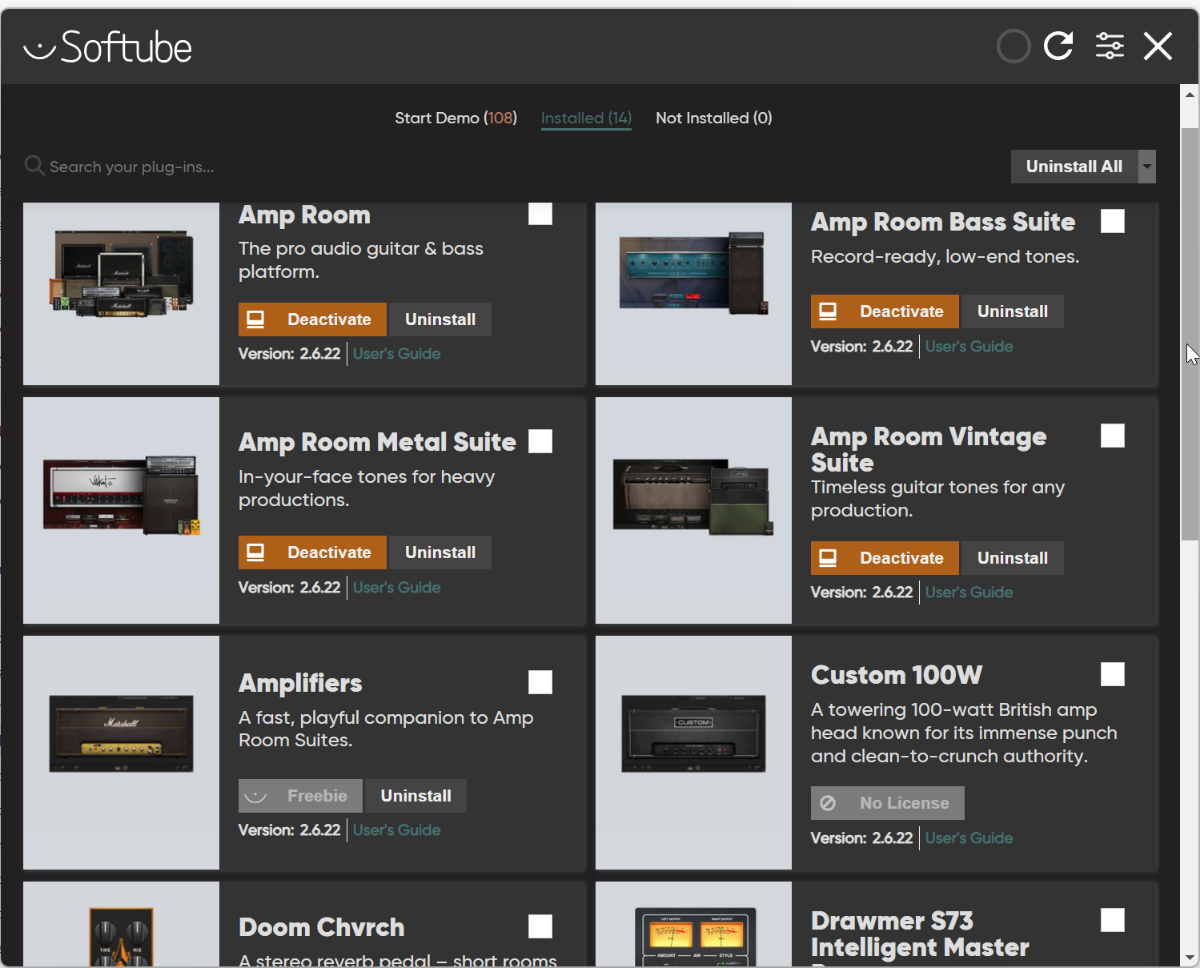This screenshot has width=1200, height=968.
Task: Deactivate the Amp Room plug-in
Action: click(312, 320)
